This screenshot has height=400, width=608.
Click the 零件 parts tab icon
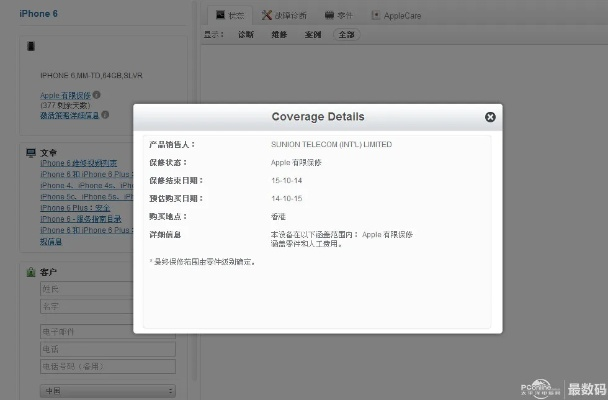pyautogui.click(x=329, y=16)
